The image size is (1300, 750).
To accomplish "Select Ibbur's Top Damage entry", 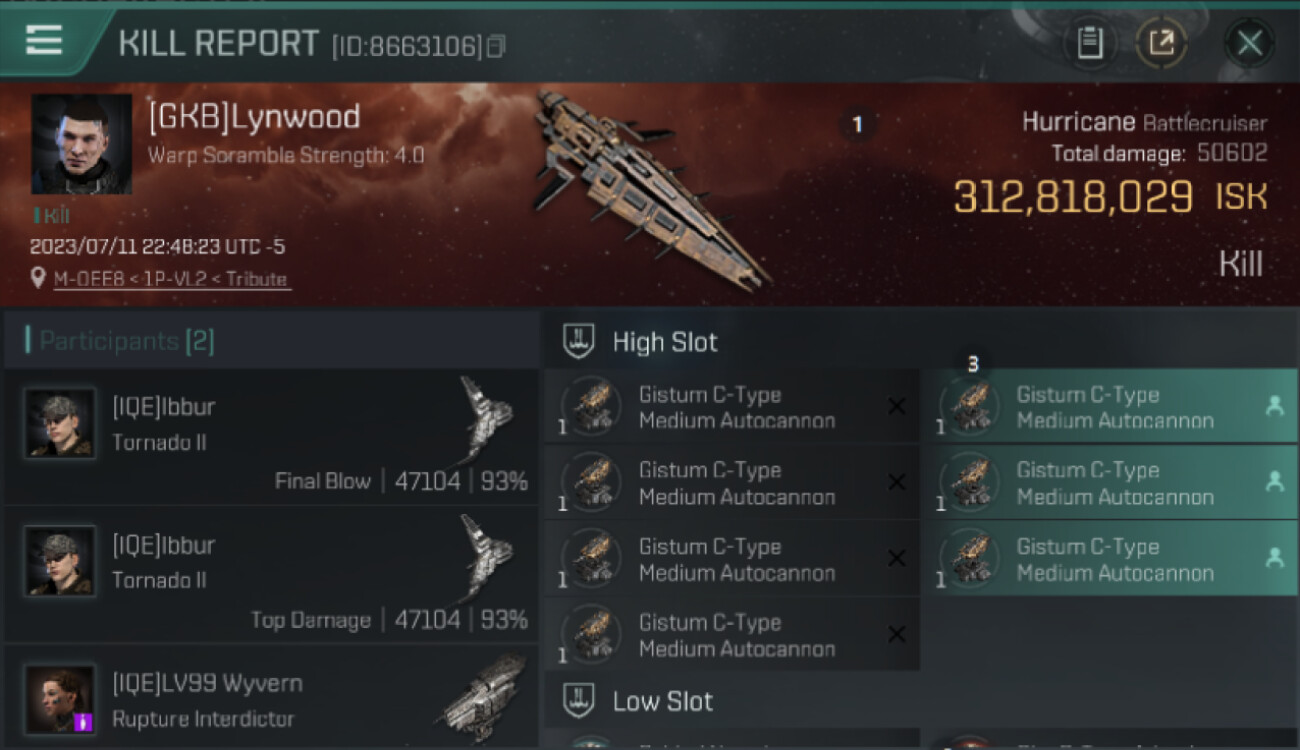I will (x=271, y=575).
